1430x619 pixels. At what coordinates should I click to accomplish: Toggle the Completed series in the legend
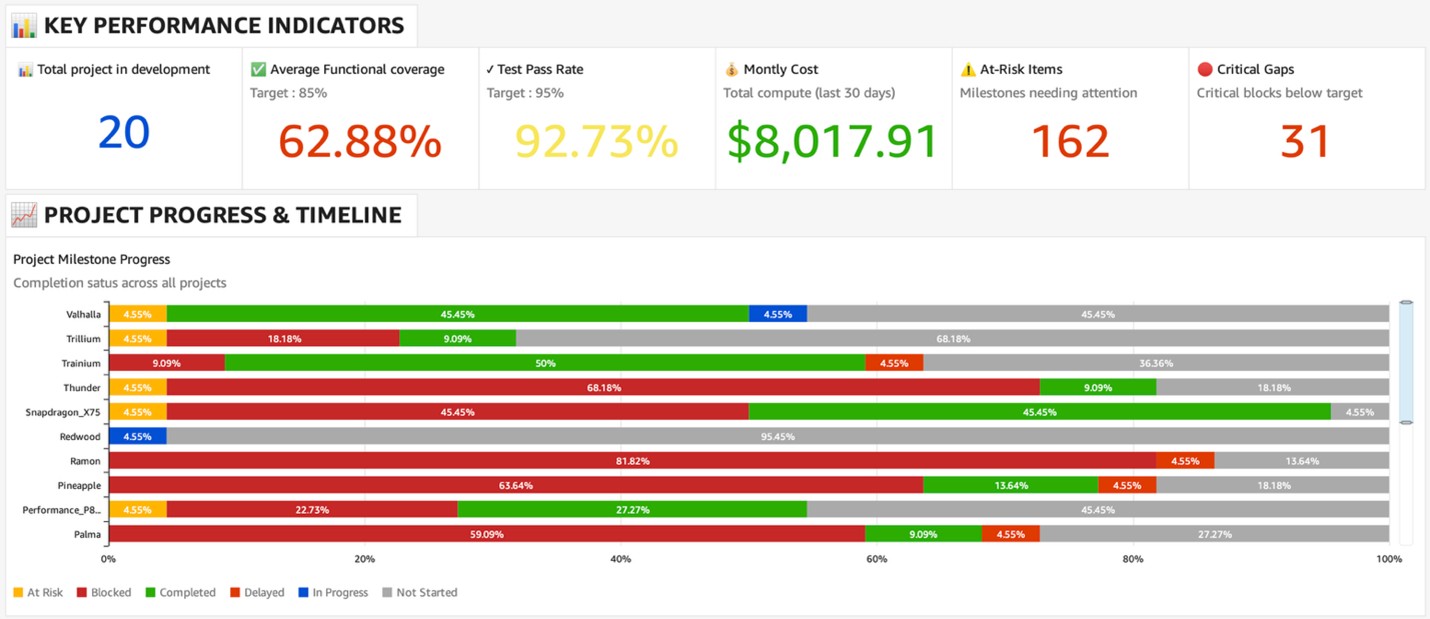tap(179, 593)
